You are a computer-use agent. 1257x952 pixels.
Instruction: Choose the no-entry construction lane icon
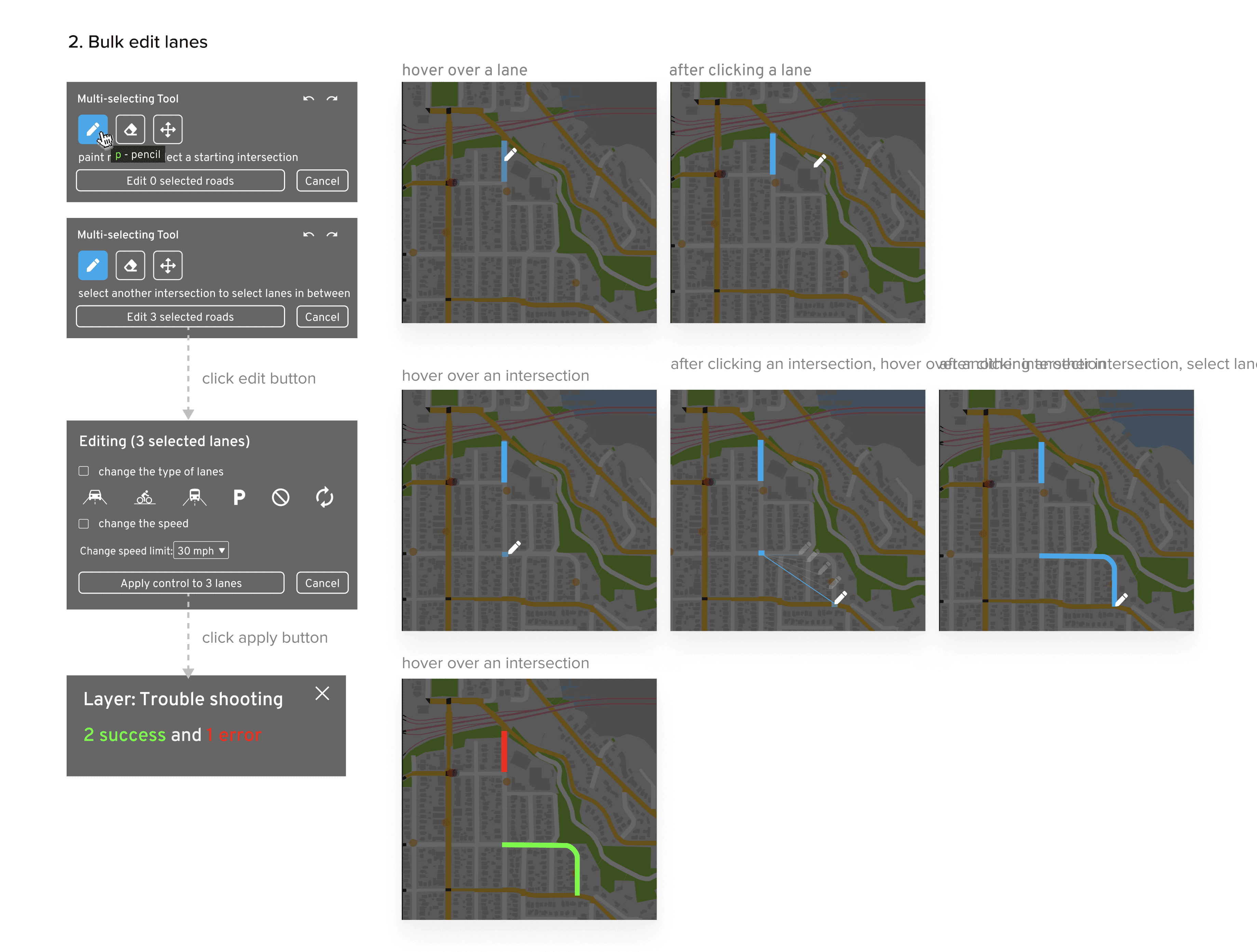[281, 498]
